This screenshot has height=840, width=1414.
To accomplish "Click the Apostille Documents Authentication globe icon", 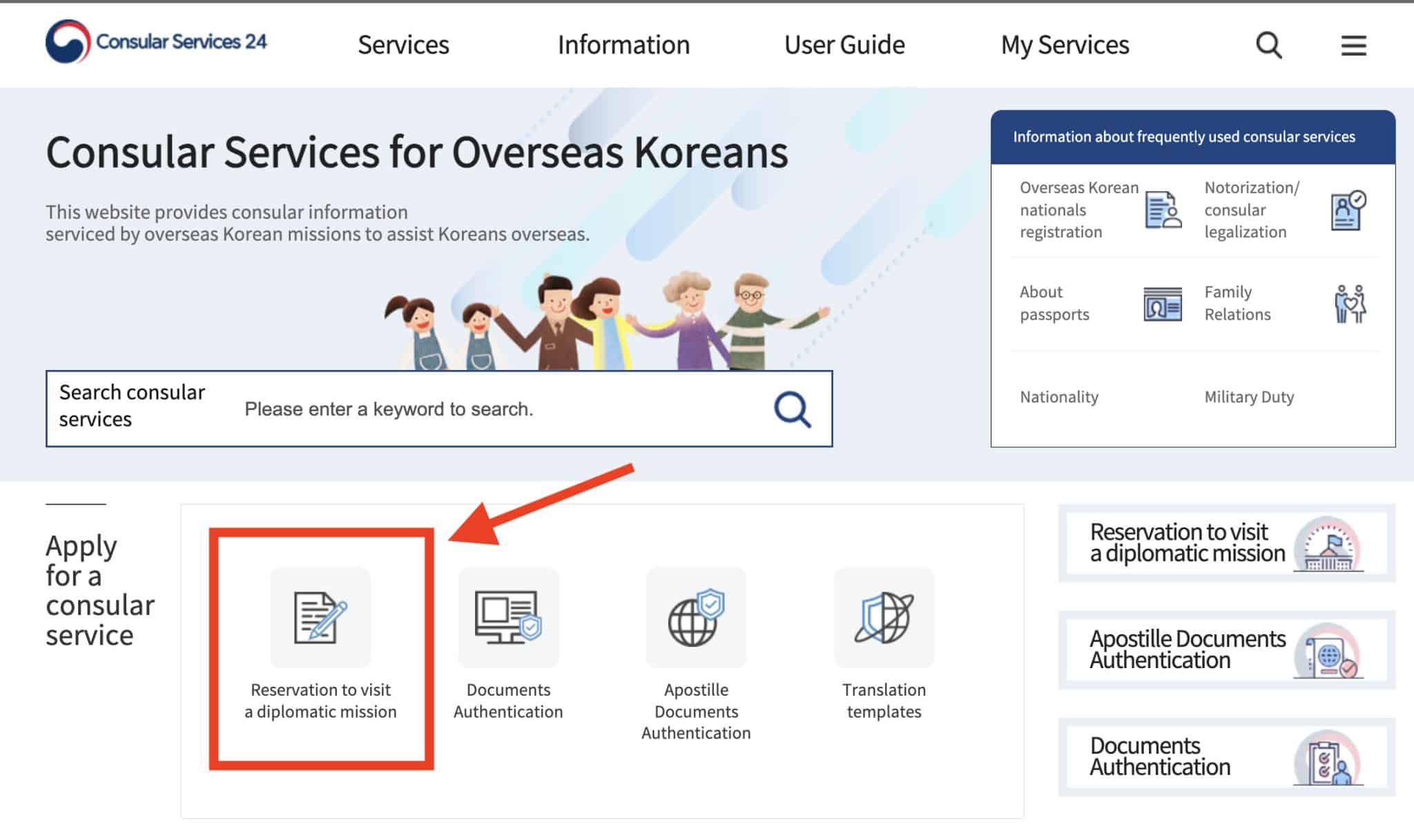I will 696,618.
